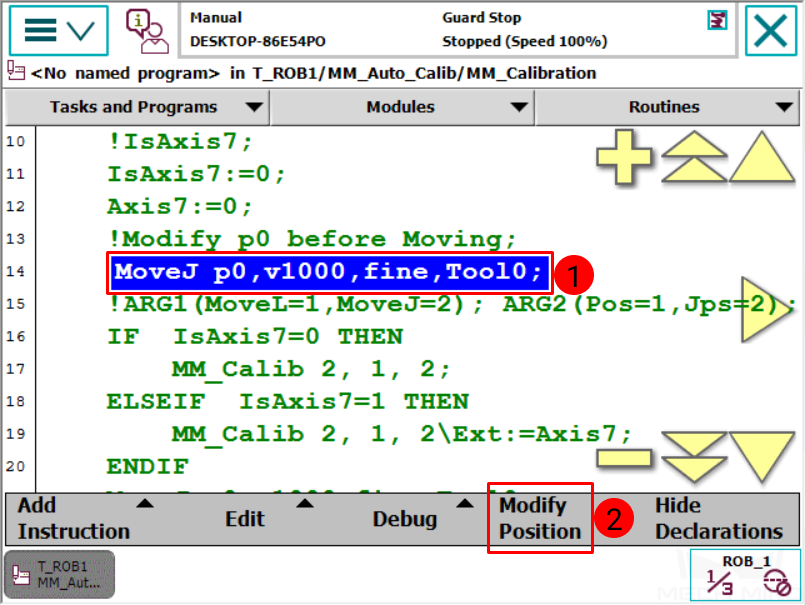Select line MM_Calib 2, 1, 2\Ext:=Axis7;

pos(401,434)
